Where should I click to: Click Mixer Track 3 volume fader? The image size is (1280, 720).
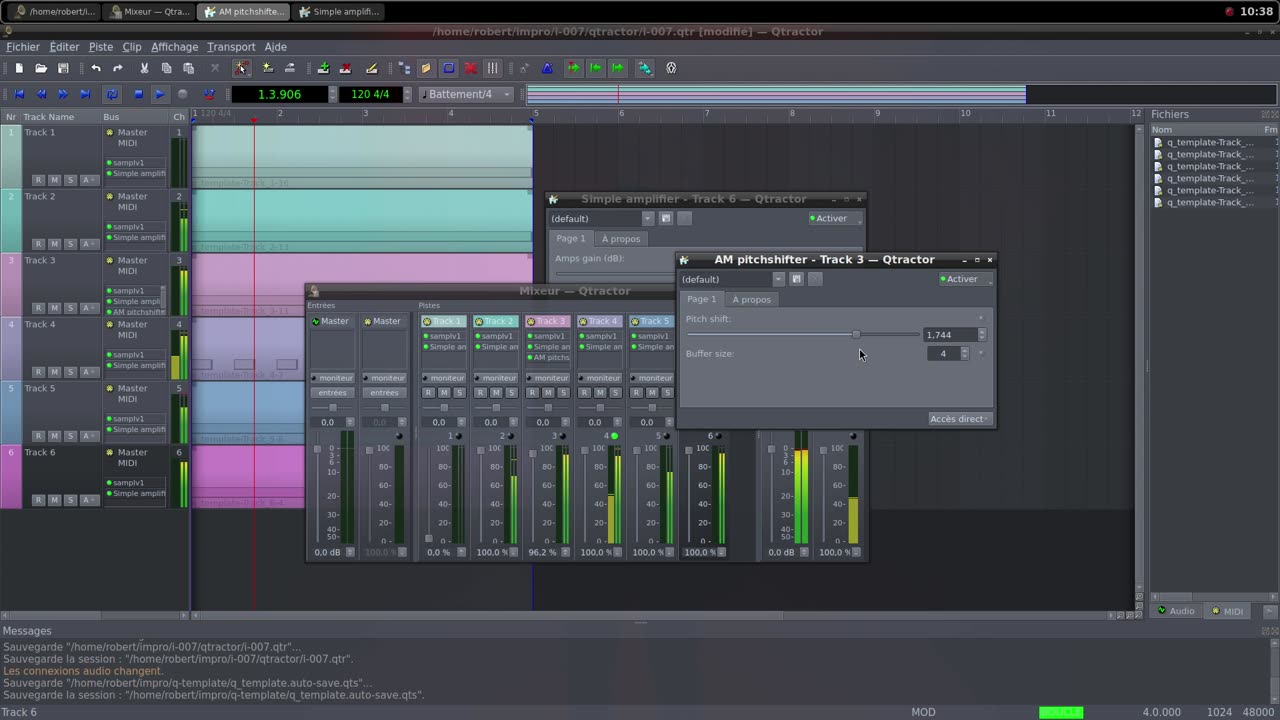[533, 456]
